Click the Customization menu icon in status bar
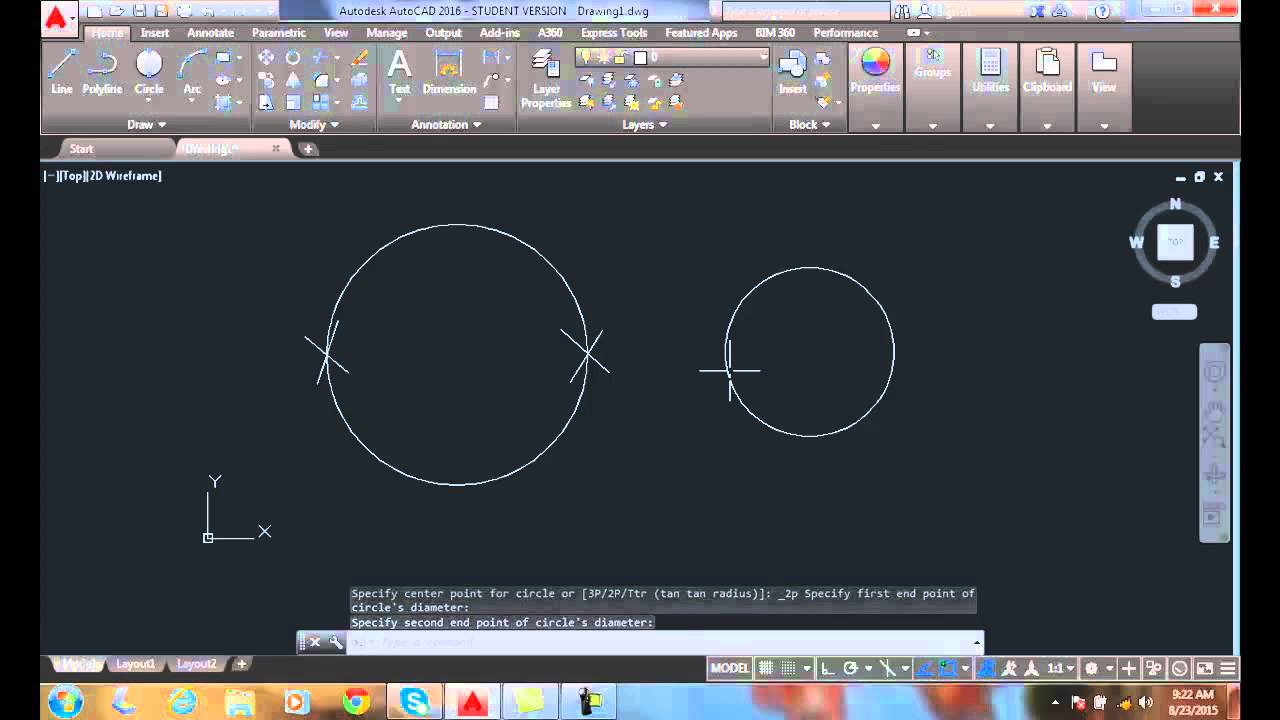Screen dimensions: 1280x720 tap(1229, 668)
